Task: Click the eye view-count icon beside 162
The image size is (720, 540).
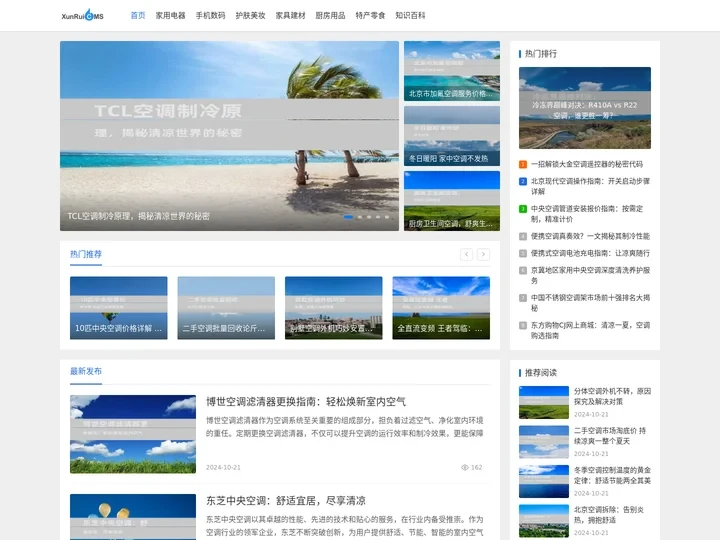Action: tap(465, 467)
